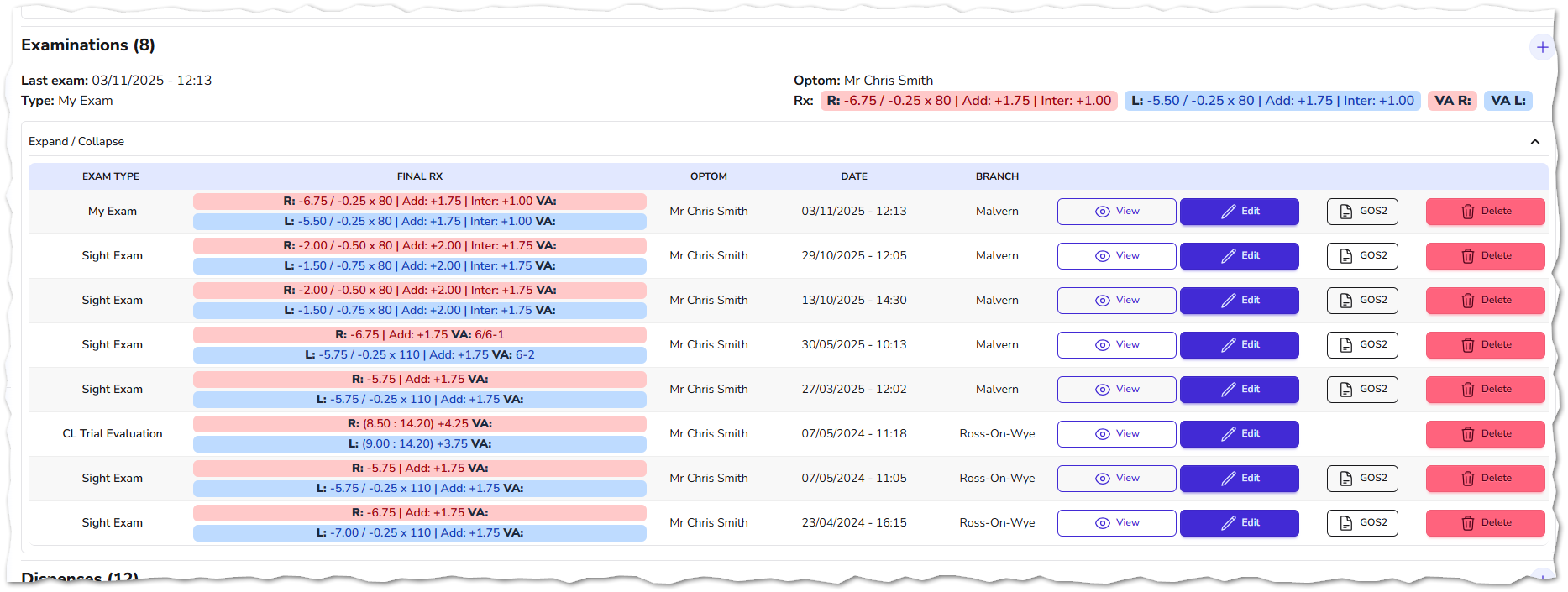Click the pencil icon for CL Trial Evaluation
This screenshot has width=1568, height=592.
click(1228, 434)
